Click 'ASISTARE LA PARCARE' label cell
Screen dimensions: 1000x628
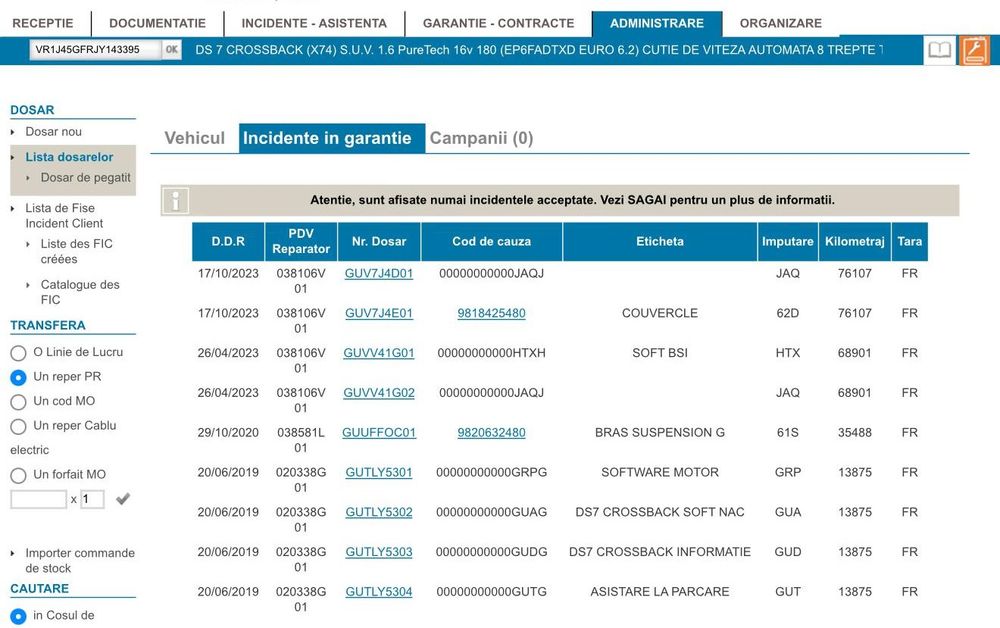click(x=660, y=592)
